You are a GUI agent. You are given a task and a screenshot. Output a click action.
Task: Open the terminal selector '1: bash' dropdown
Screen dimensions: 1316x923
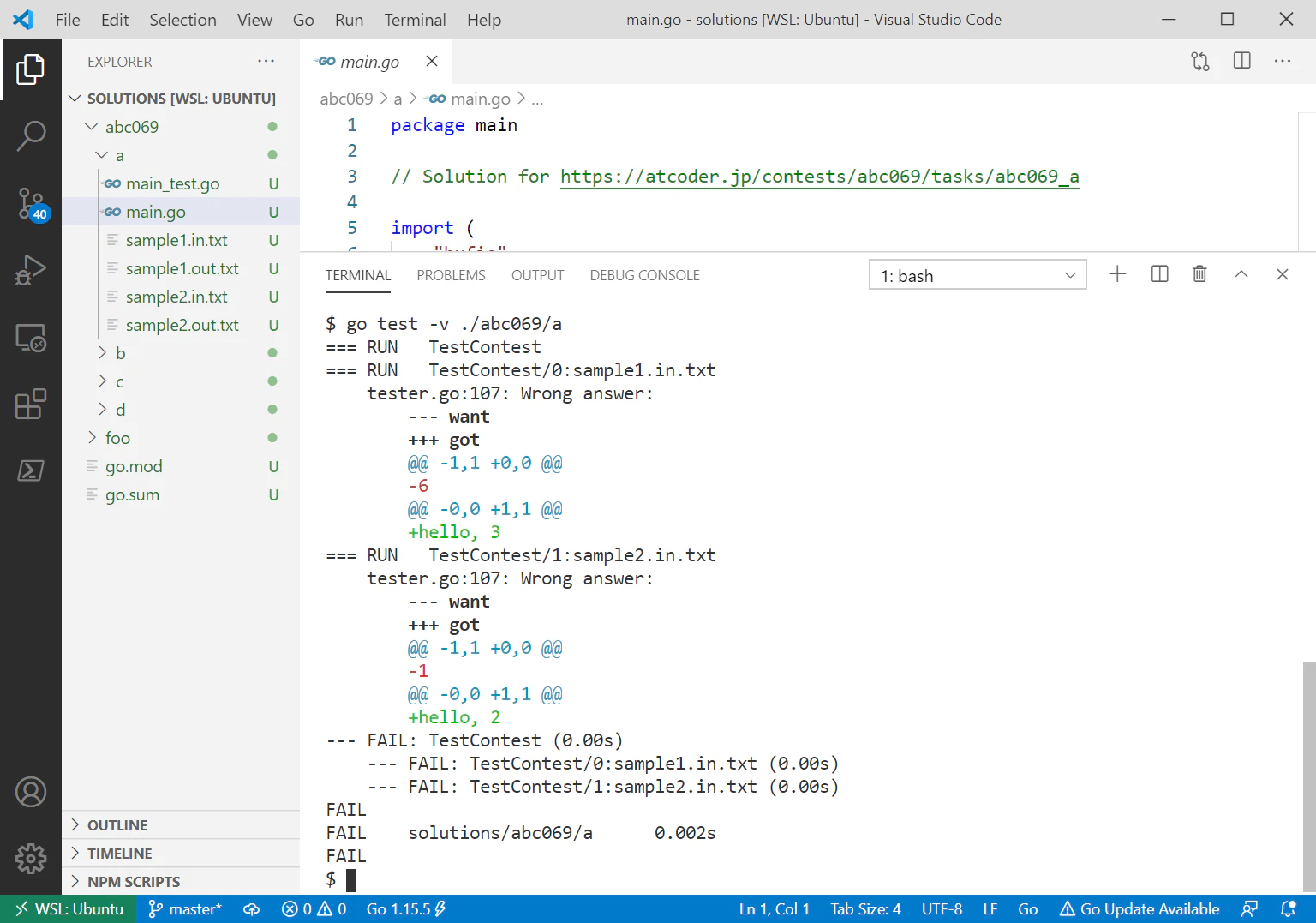tap(978, 275)
